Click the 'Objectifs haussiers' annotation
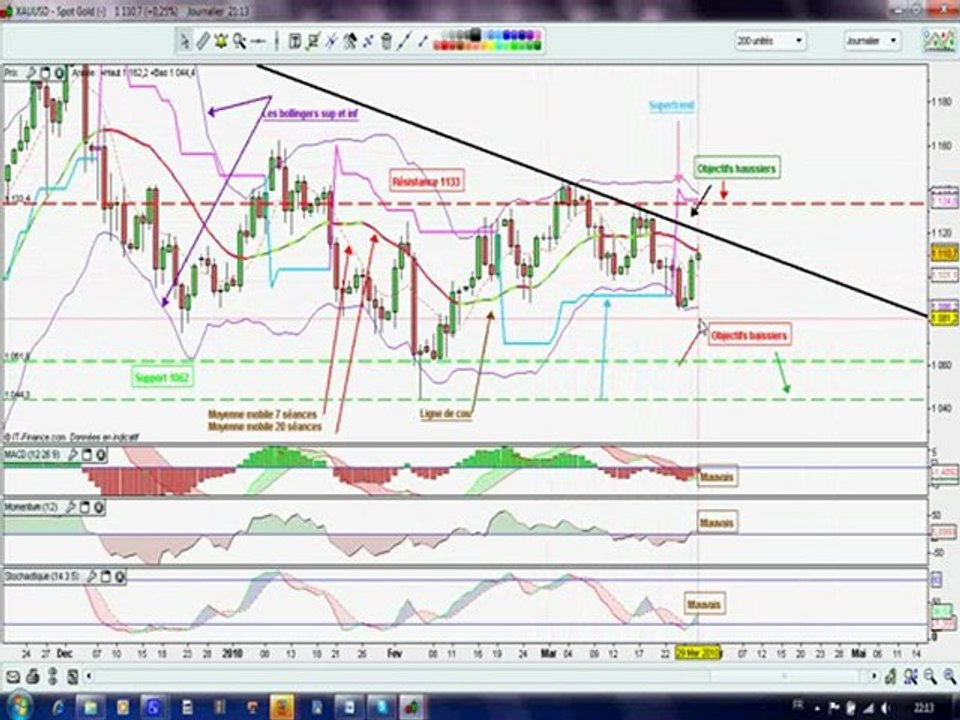This screenshot has width=960, height=720. coord(737,168)
